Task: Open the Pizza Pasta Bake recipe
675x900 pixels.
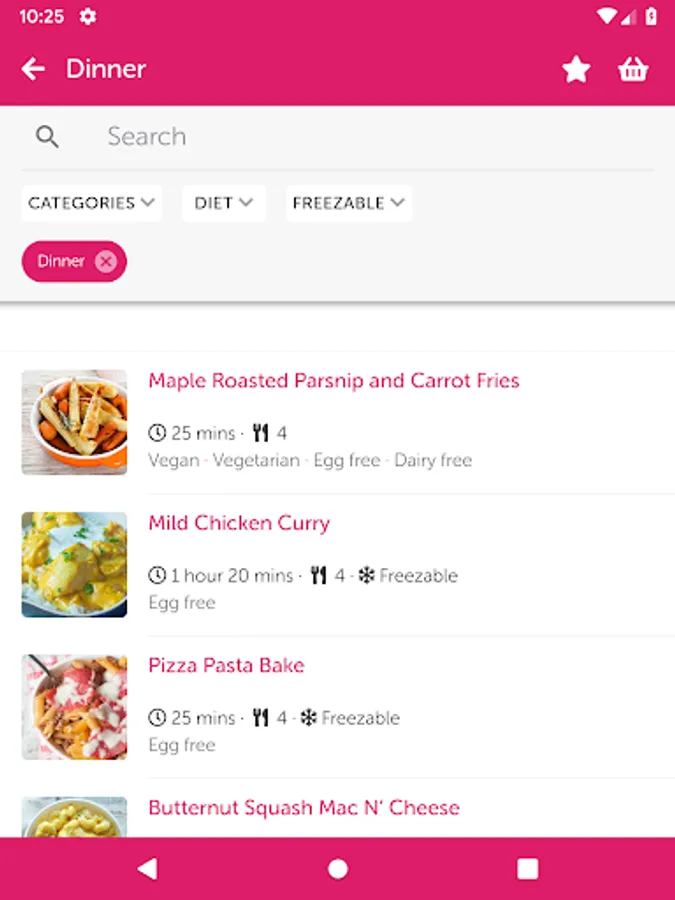Action: [x=226, y=665]
